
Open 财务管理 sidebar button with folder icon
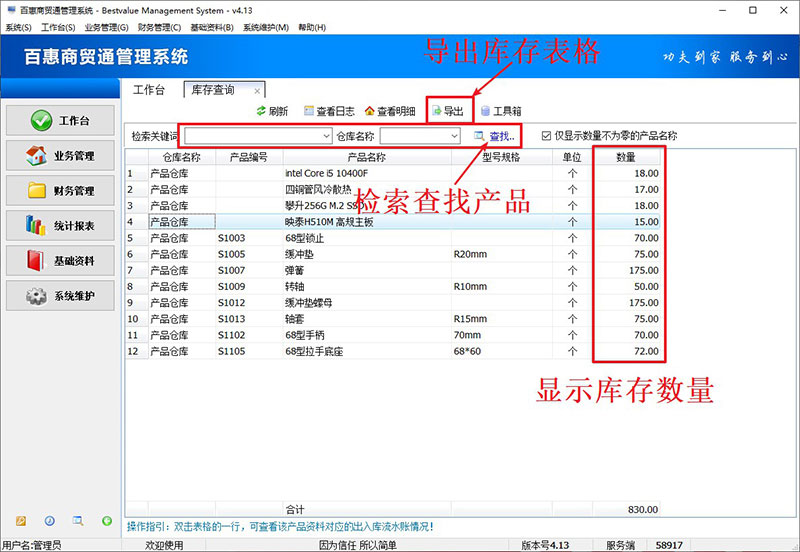tap(60, 191)
